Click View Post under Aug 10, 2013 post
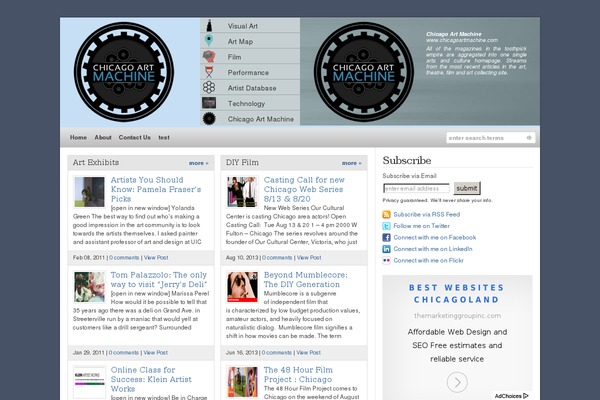The image size is (600, 400). (309, 258)
